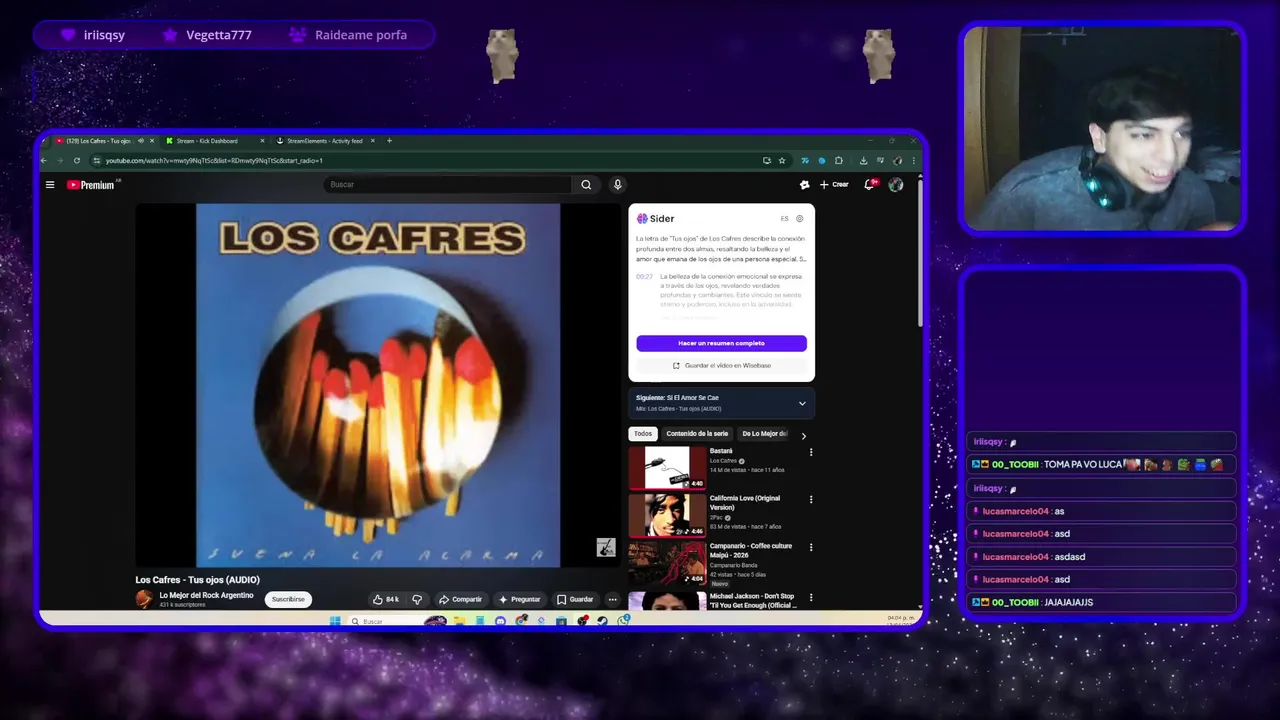1280x720 pixels.
Task: Open more options for Bastará video
Action: (811, 452)
